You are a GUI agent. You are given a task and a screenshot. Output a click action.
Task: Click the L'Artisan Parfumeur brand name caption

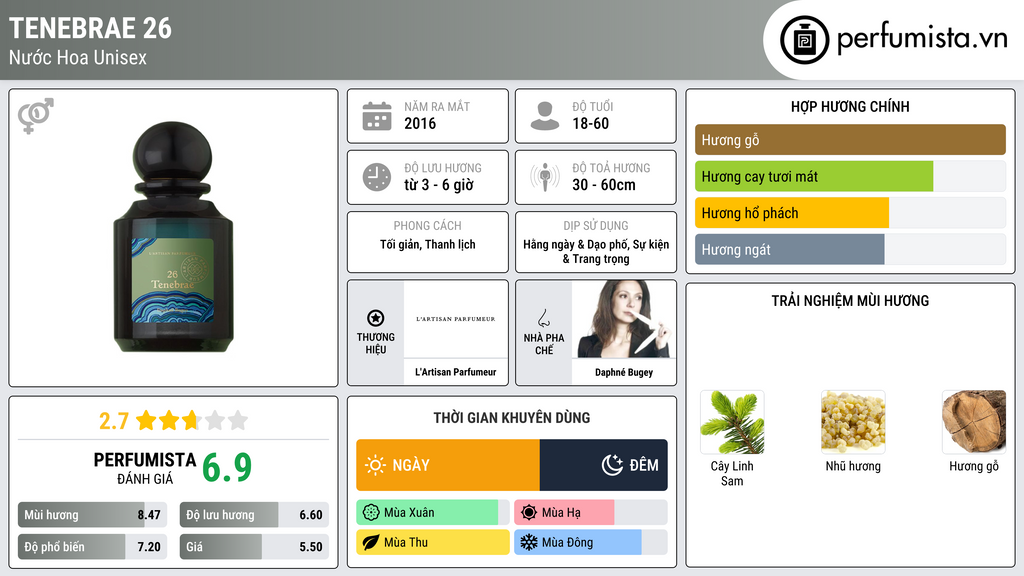[x=456, y=372]
